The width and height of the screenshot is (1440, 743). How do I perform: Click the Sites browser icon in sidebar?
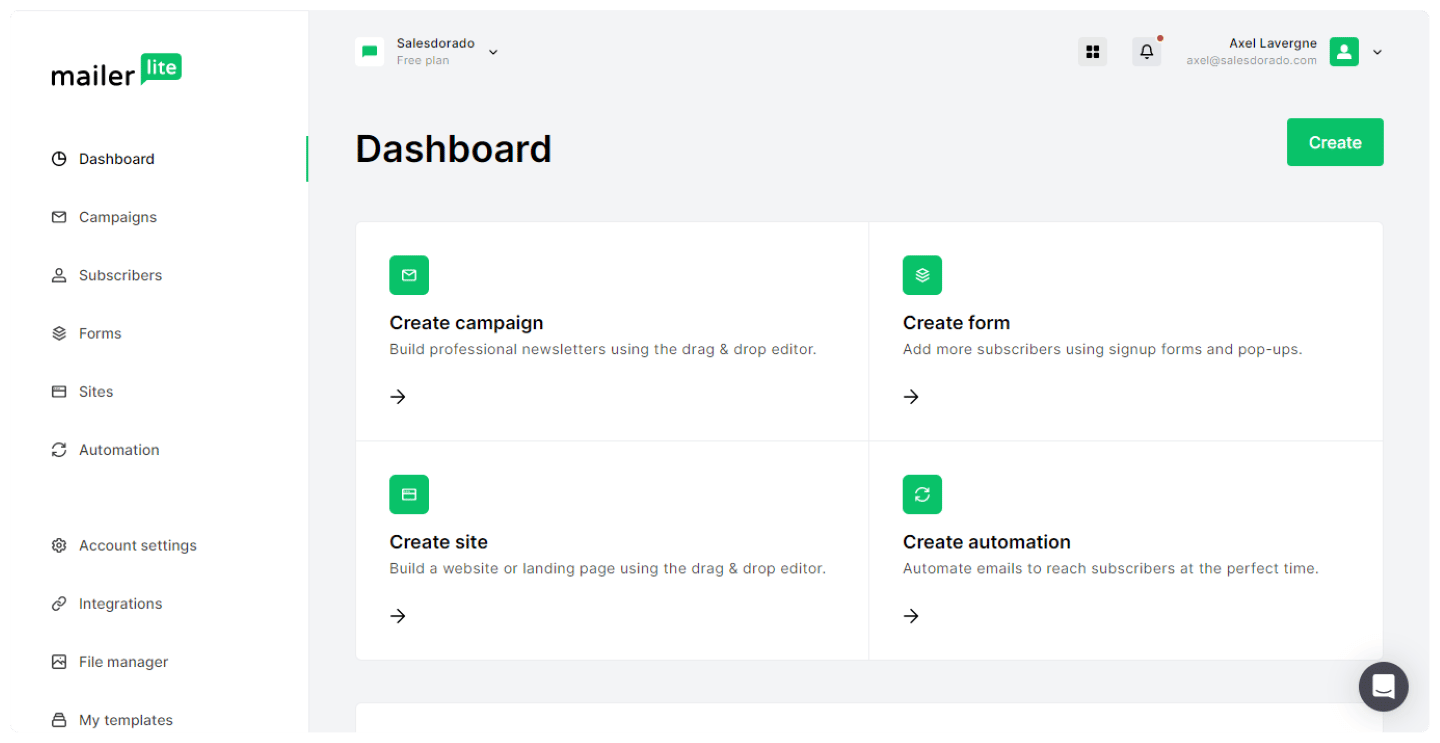tap(59, 392)
